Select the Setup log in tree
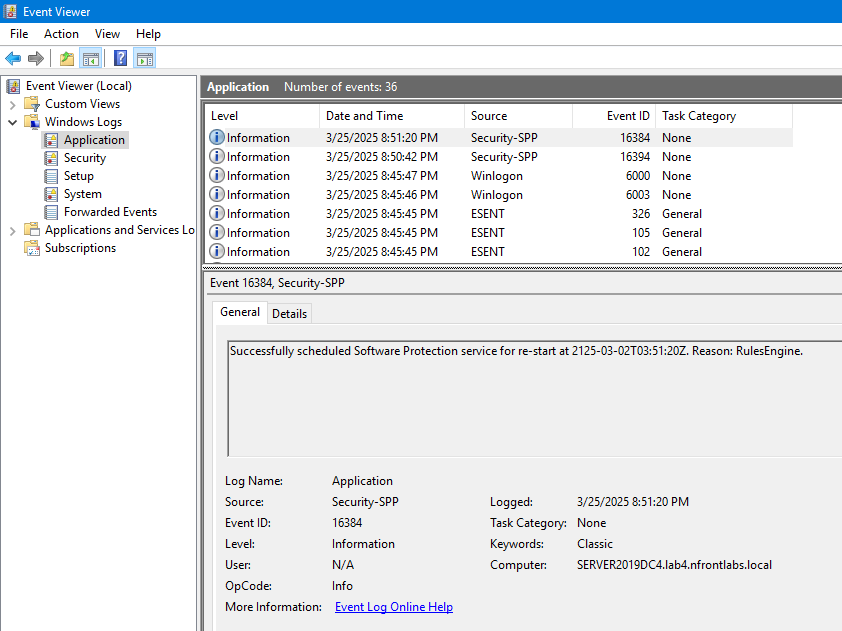 tap(78, 176)
